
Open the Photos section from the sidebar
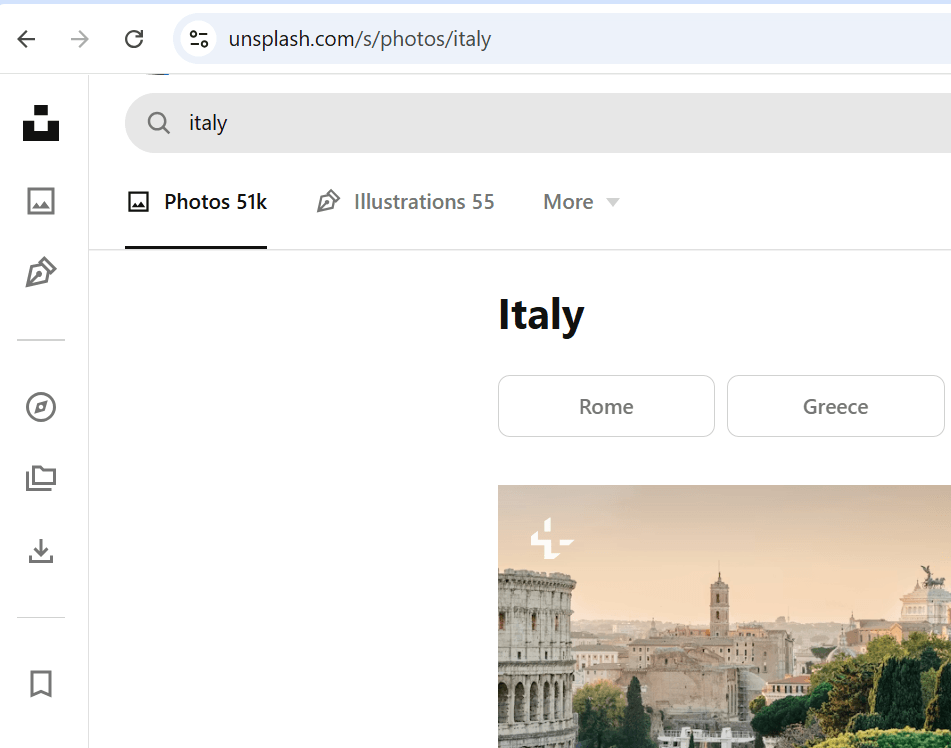click(40, 201)
